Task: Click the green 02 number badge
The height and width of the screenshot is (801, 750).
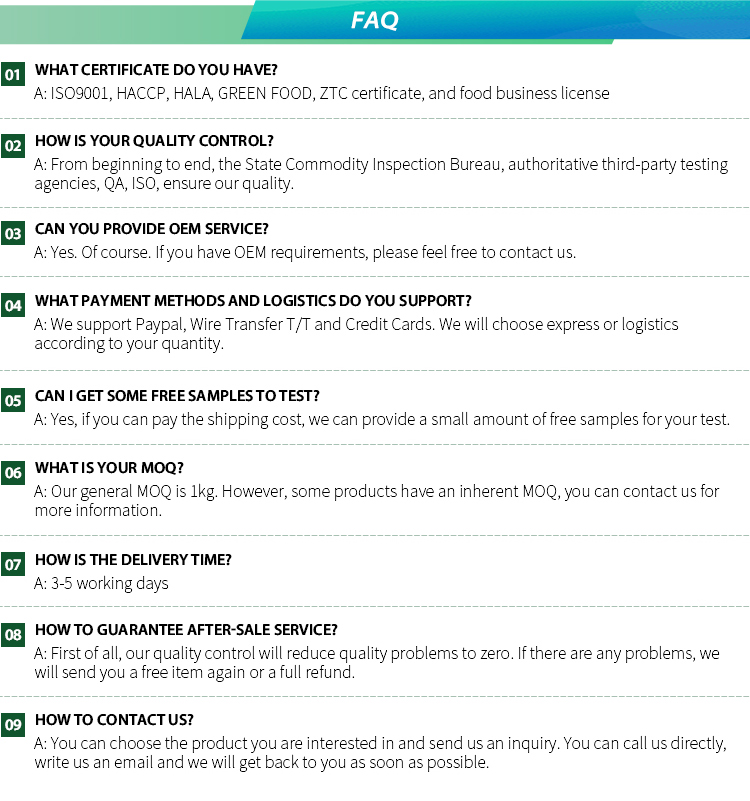Action: tap(13, 146)
